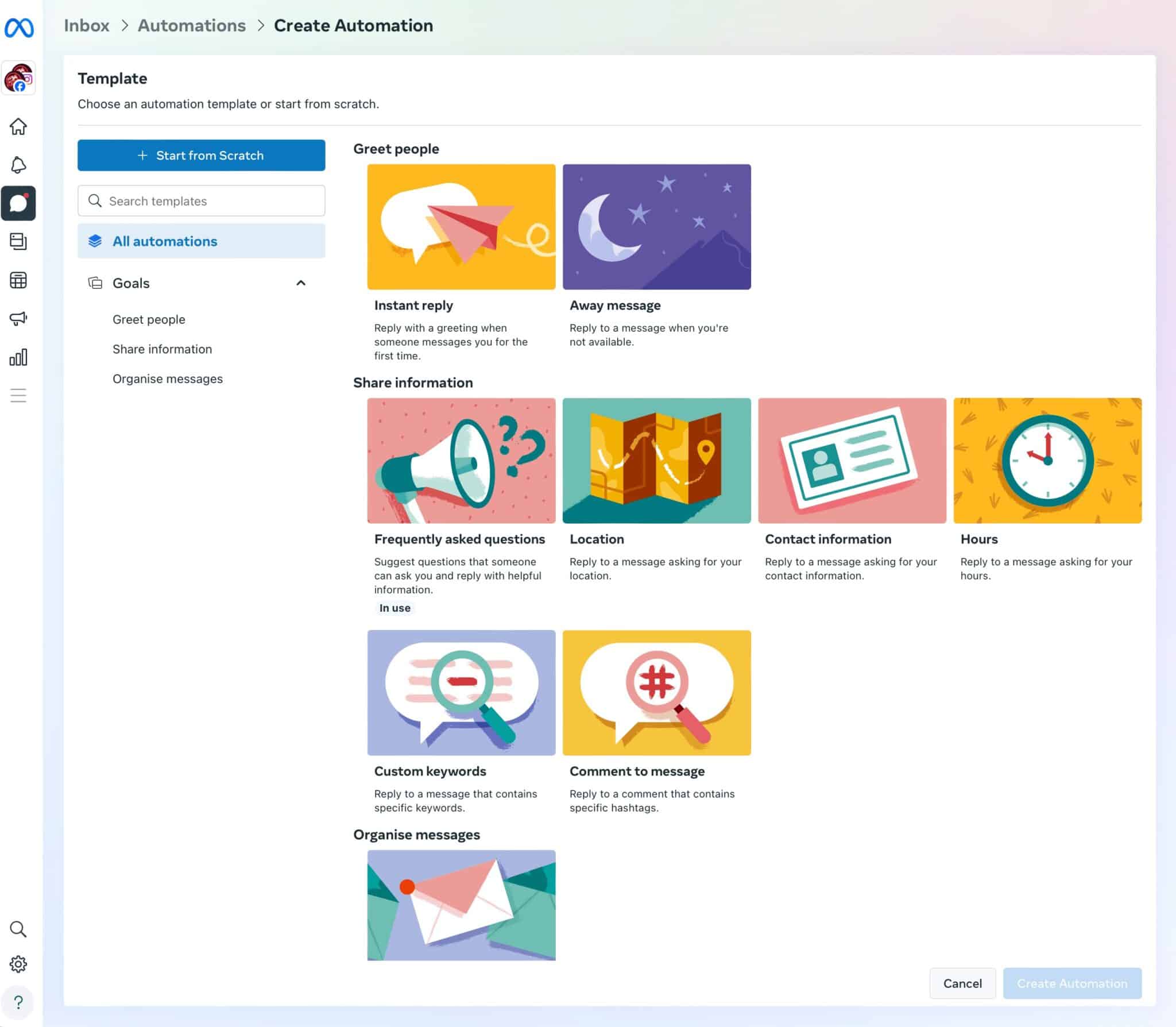Click Start from Scratch
1176x1027 pixels.
[x=201, y=155]
